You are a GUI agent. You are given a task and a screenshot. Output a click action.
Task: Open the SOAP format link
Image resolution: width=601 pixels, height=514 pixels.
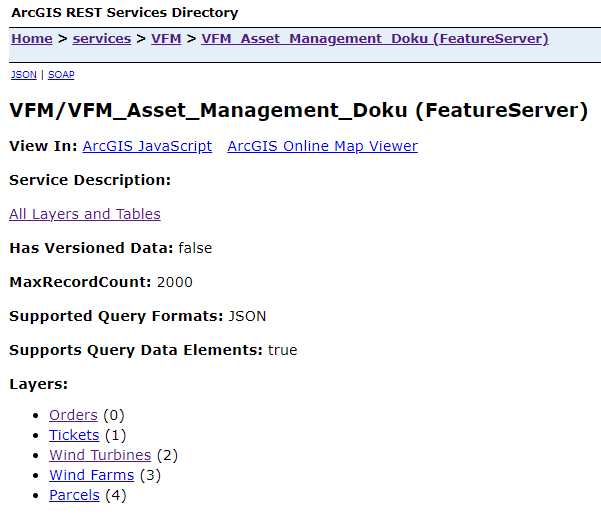coord(61,75)
